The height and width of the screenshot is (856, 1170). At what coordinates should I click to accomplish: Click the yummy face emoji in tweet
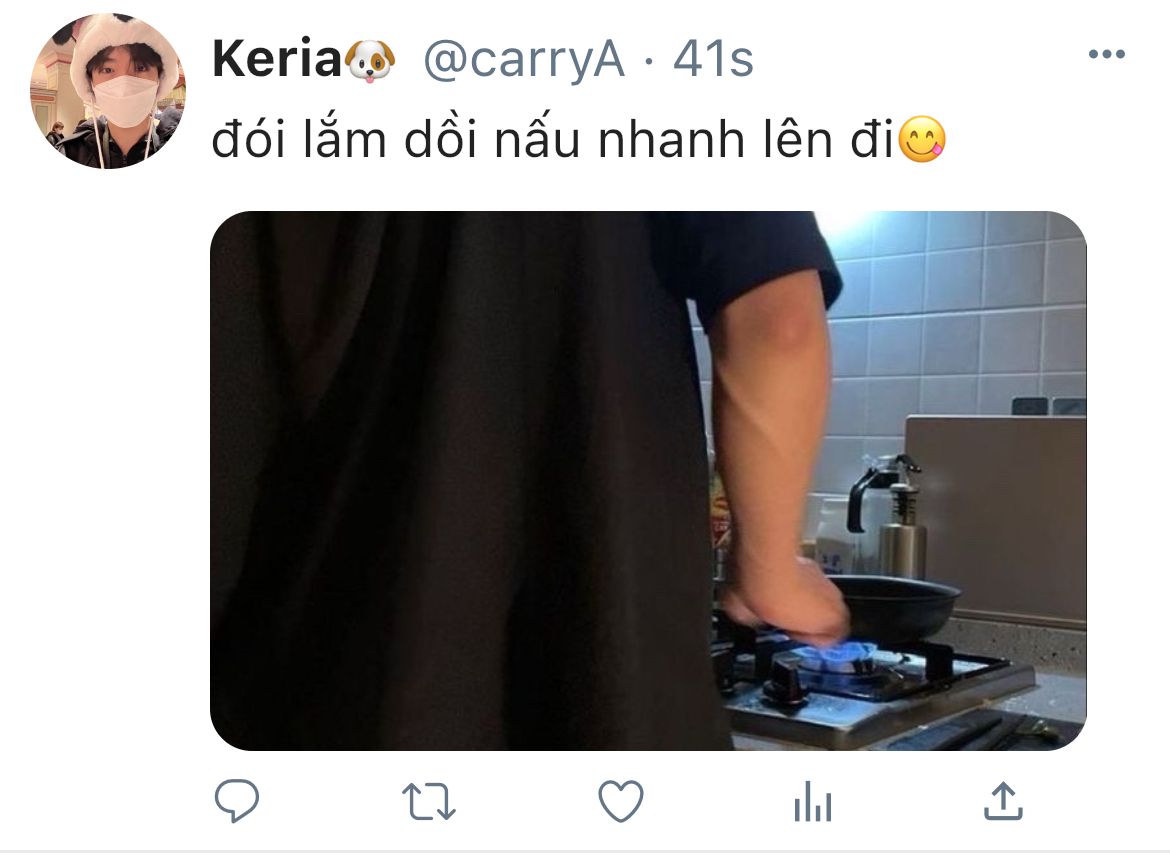point(922,140)
